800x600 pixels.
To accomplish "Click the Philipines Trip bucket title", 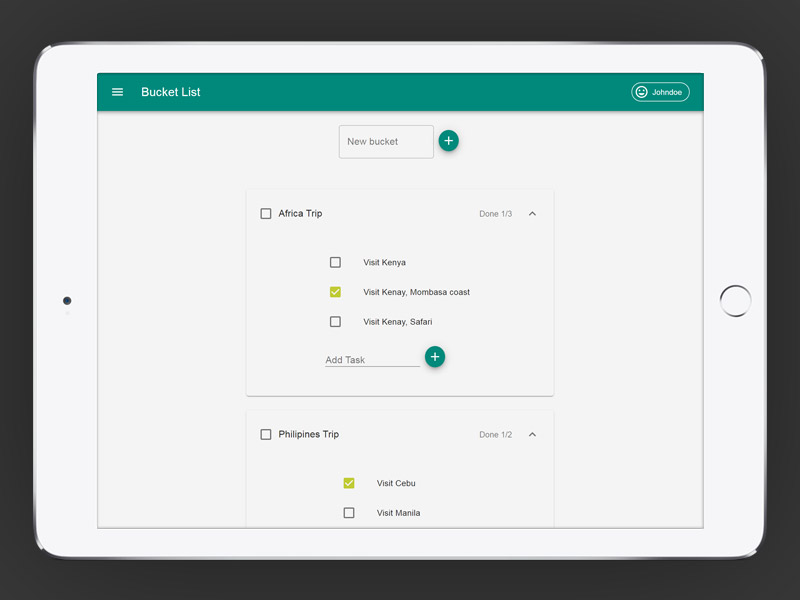I will point(308,435).
